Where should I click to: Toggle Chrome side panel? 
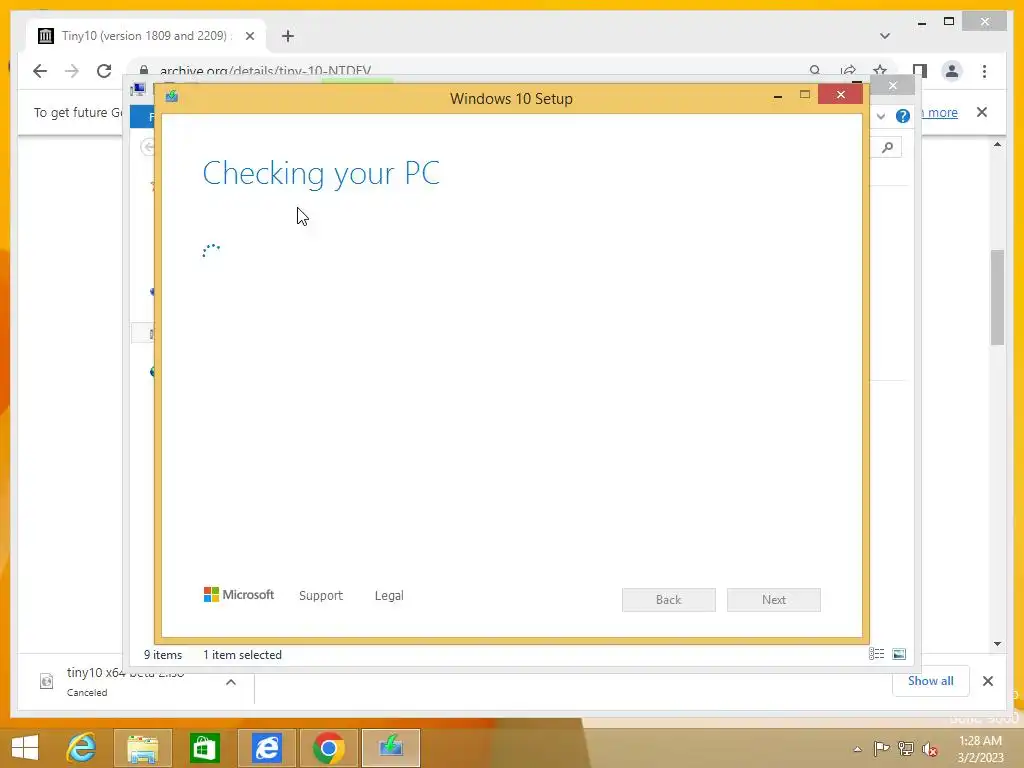click(920, 71)
